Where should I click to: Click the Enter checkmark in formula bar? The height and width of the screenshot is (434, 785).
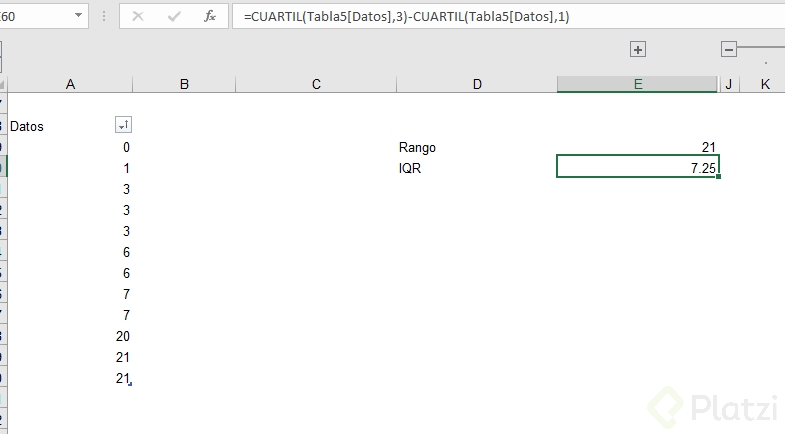(174, 17)
